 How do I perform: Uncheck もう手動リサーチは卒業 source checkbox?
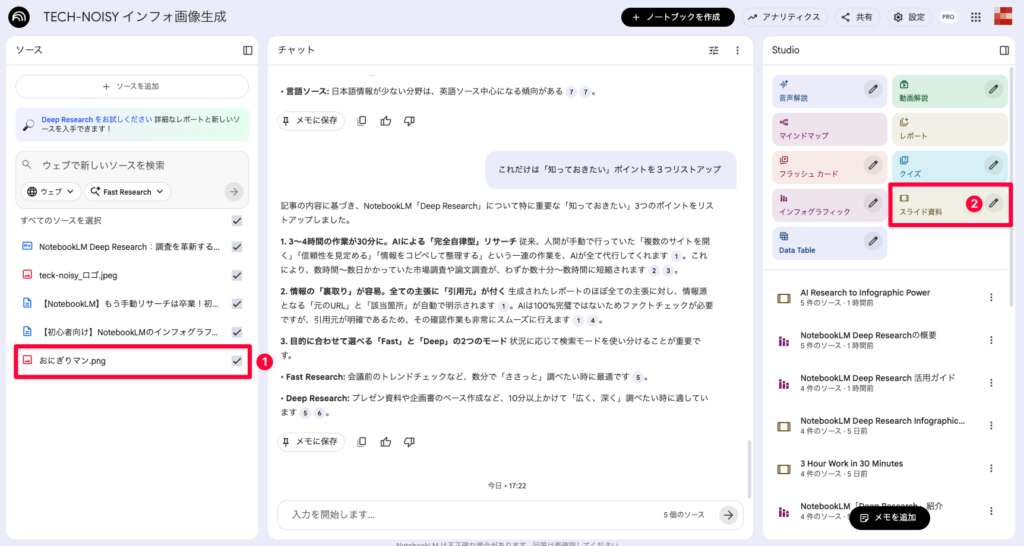click(237, 304)
